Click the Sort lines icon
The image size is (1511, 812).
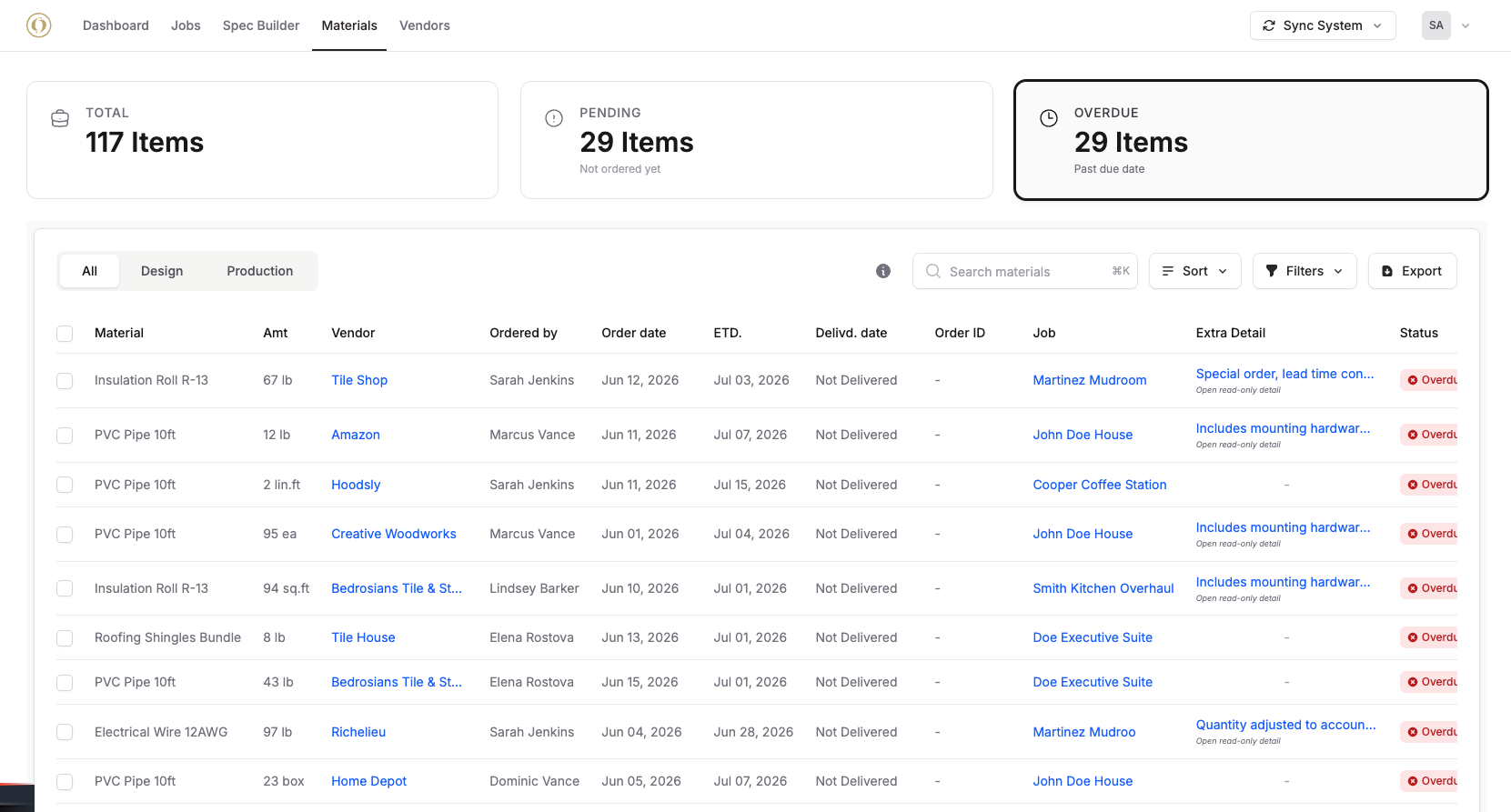pyautogui.click(x=1168, y=271)
